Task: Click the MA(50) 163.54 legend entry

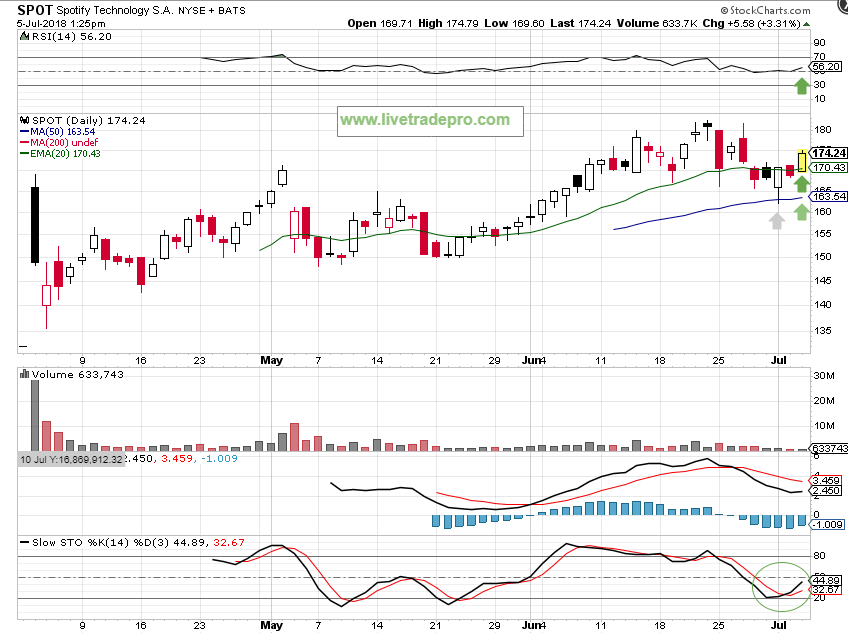Action: click(57, 131)
